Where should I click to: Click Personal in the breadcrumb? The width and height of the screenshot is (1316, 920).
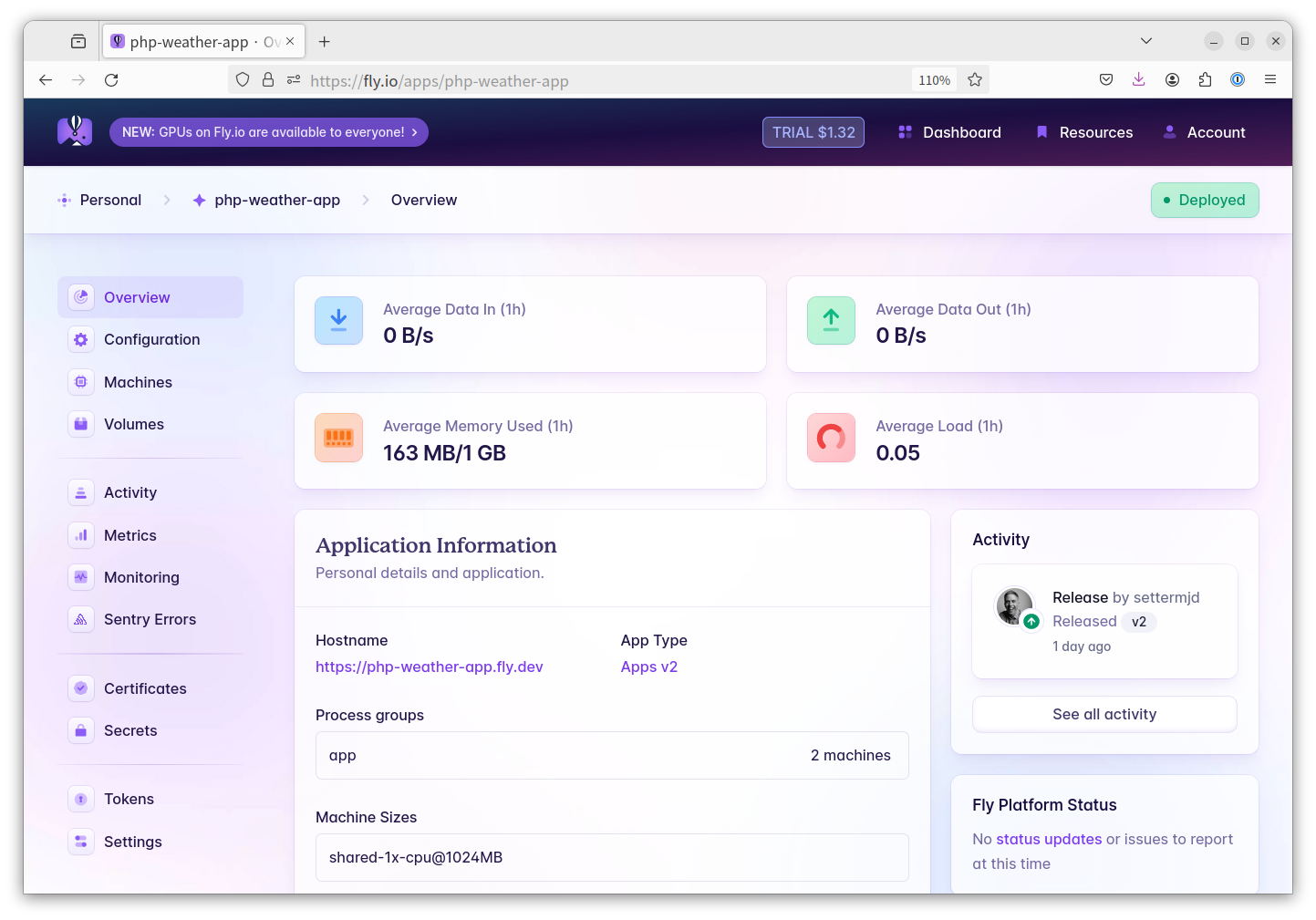pyautogui.click(x=100, y=200)
